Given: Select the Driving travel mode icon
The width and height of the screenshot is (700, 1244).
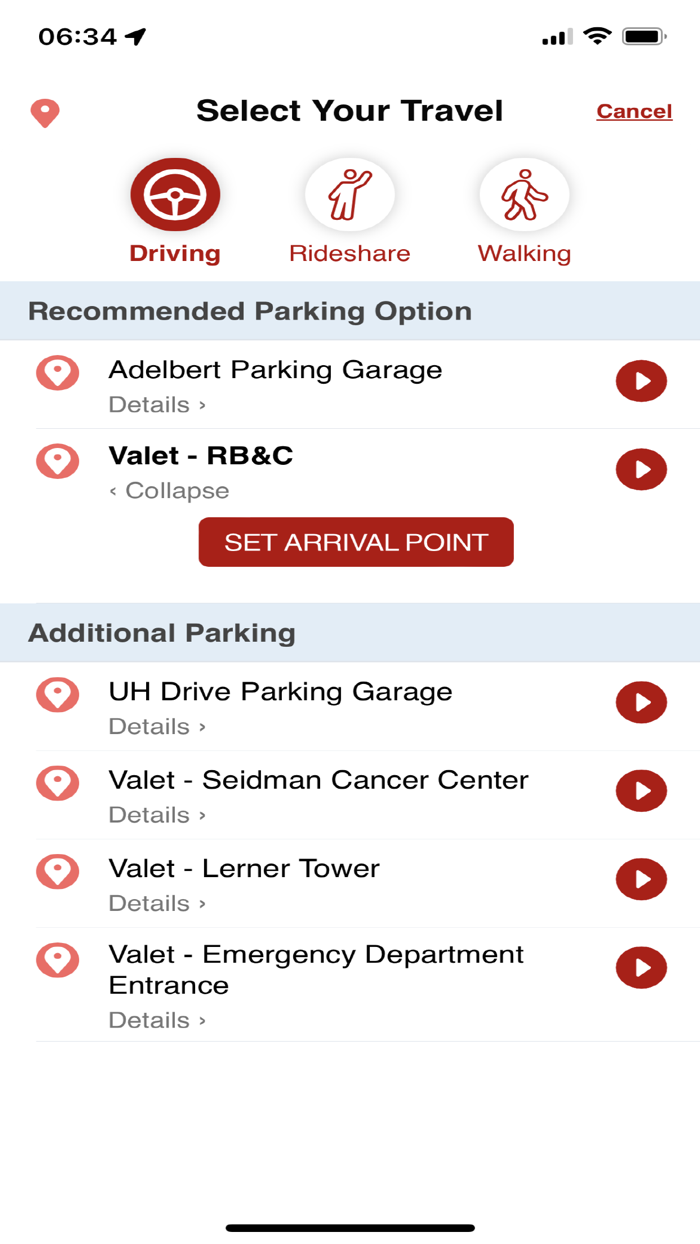Looking at the screenshot, I should [x=174, y=194].
